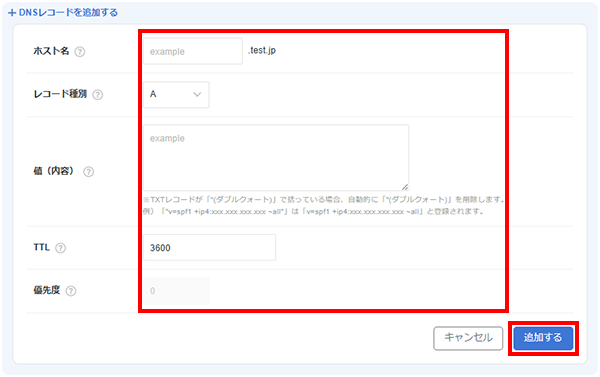Click the 優先度 label
The width and height of the screenshot is (600, 377).
click(x=47, y=290)
